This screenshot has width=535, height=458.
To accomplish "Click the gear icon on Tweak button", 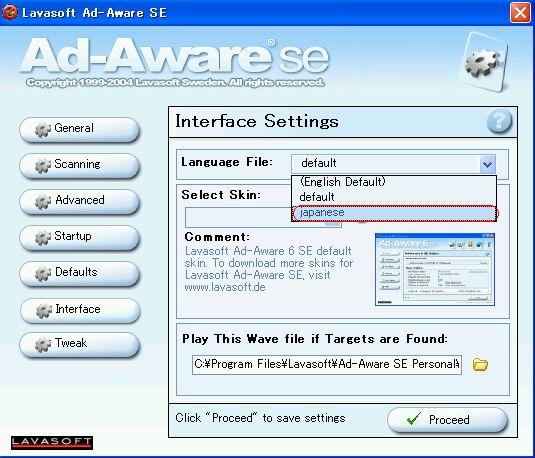I will pyautogui.click(x=43, y=344).
